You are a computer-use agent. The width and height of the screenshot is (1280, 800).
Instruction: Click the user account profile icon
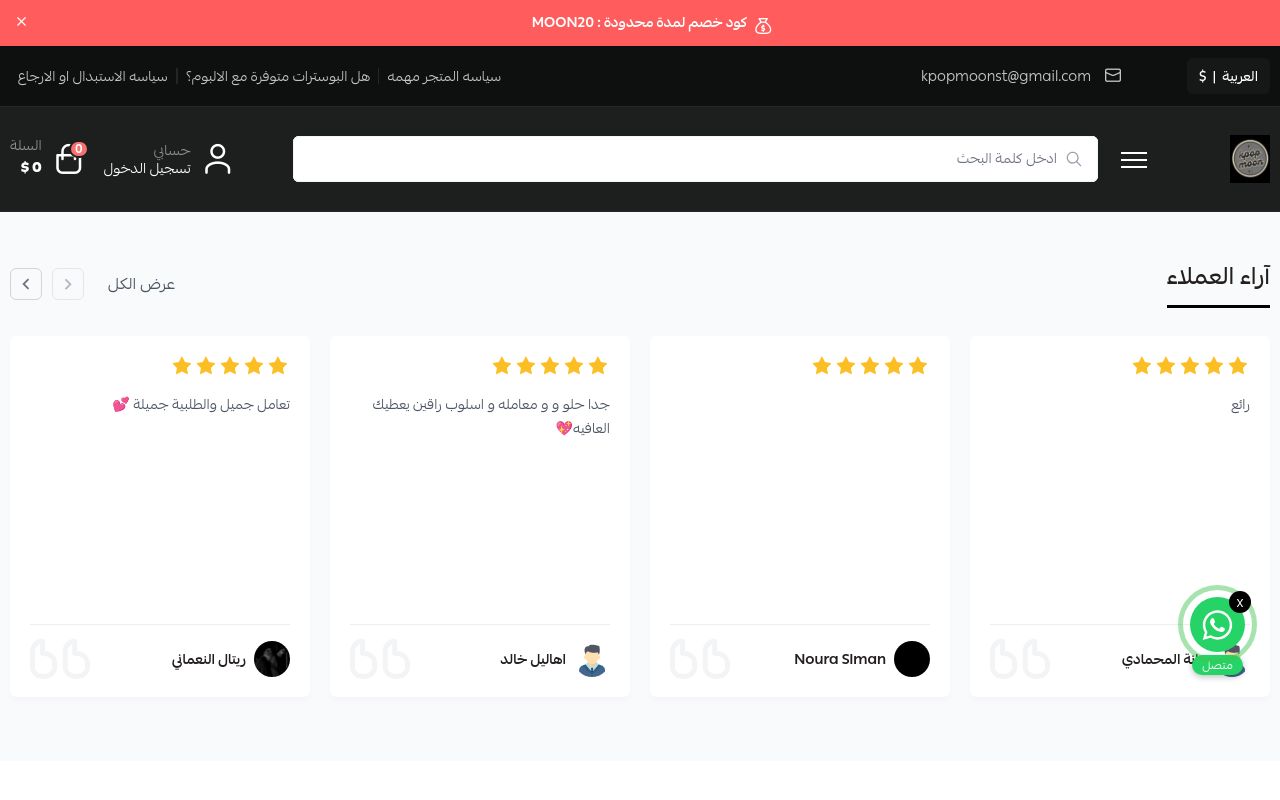click(x=217, y=160)
